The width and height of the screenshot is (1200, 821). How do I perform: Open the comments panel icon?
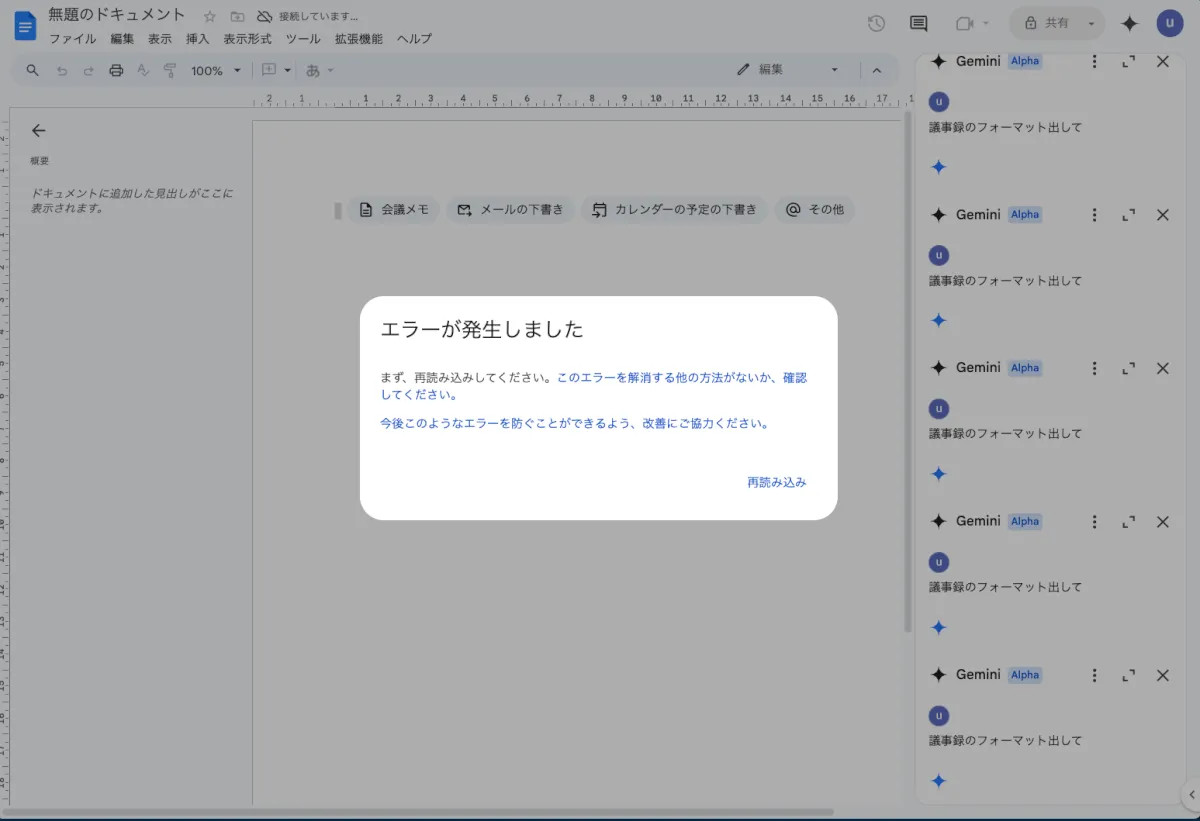[x=918, y=23]
